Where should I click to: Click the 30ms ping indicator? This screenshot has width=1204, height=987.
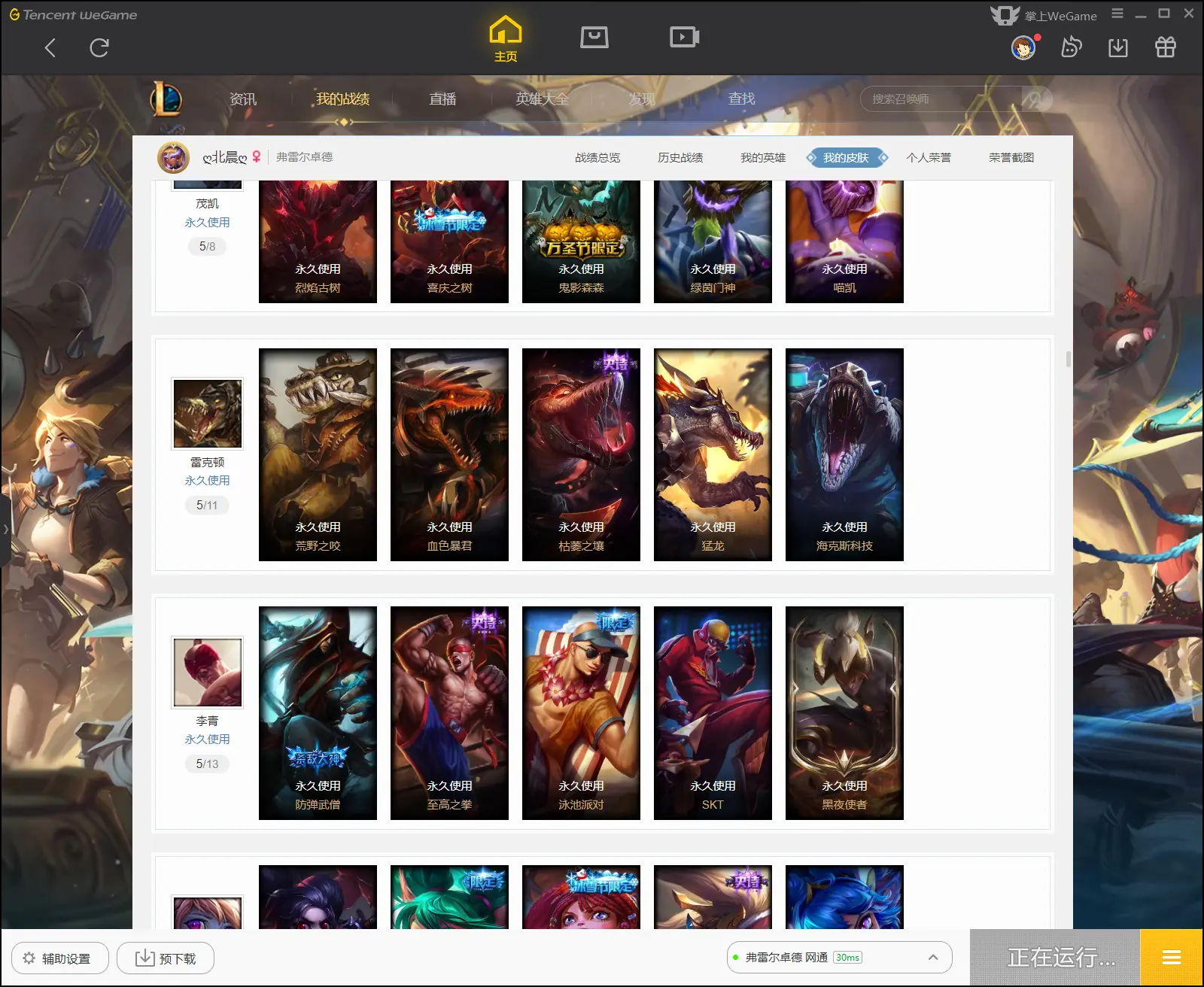click(847, 958)
